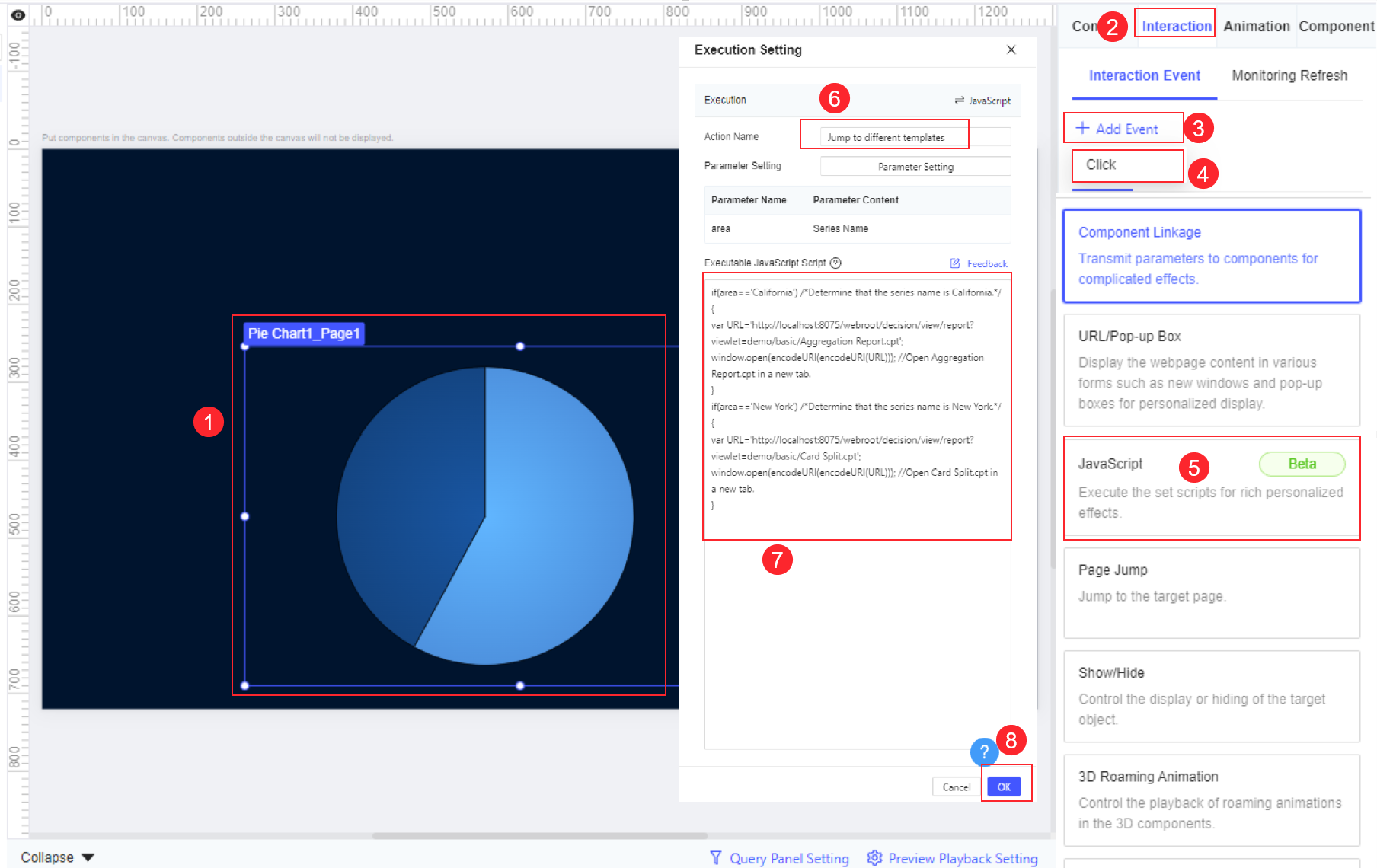
Task: Select the Interaction Event subtab
Action: pos(1144,75)
